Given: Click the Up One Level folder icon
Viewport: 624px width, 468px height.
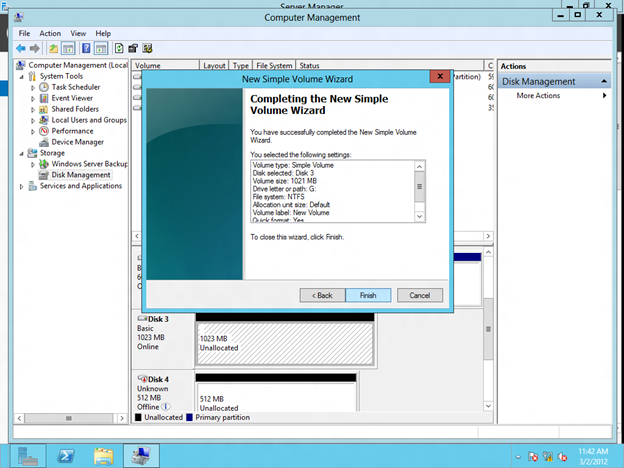Looking at the screenshot, I should click(54, 48).
